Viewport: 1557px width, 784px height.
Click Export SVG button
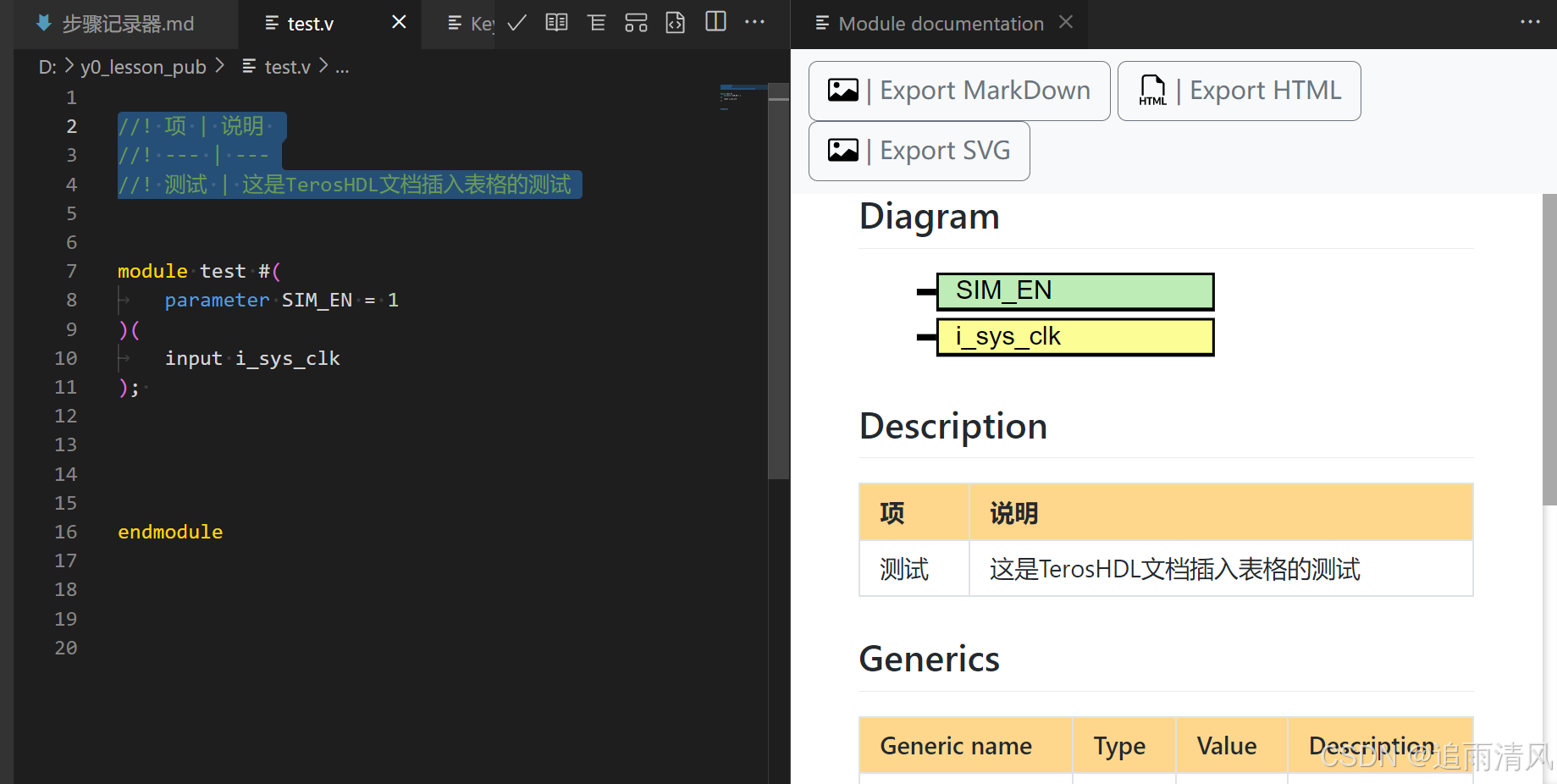[919, 151]
